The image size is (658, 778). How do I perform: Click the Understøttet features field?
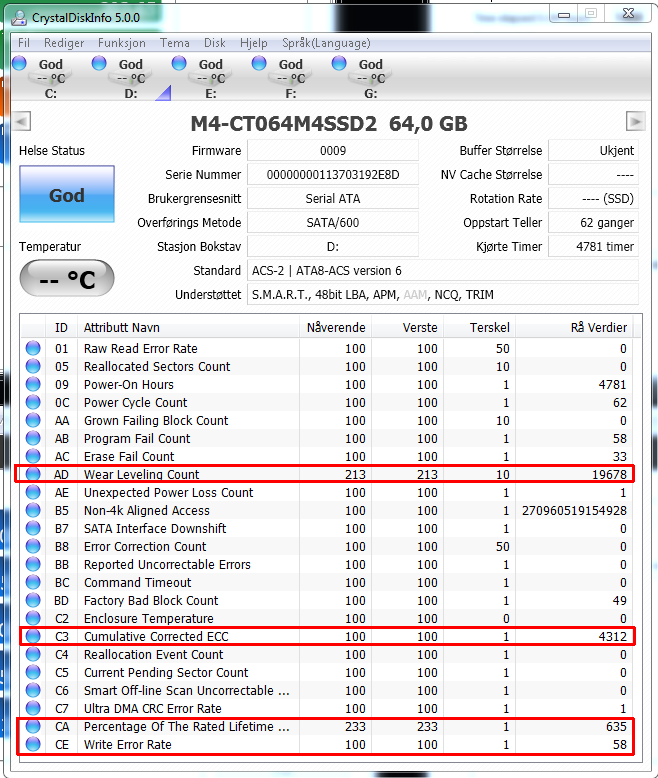[443, 295]
